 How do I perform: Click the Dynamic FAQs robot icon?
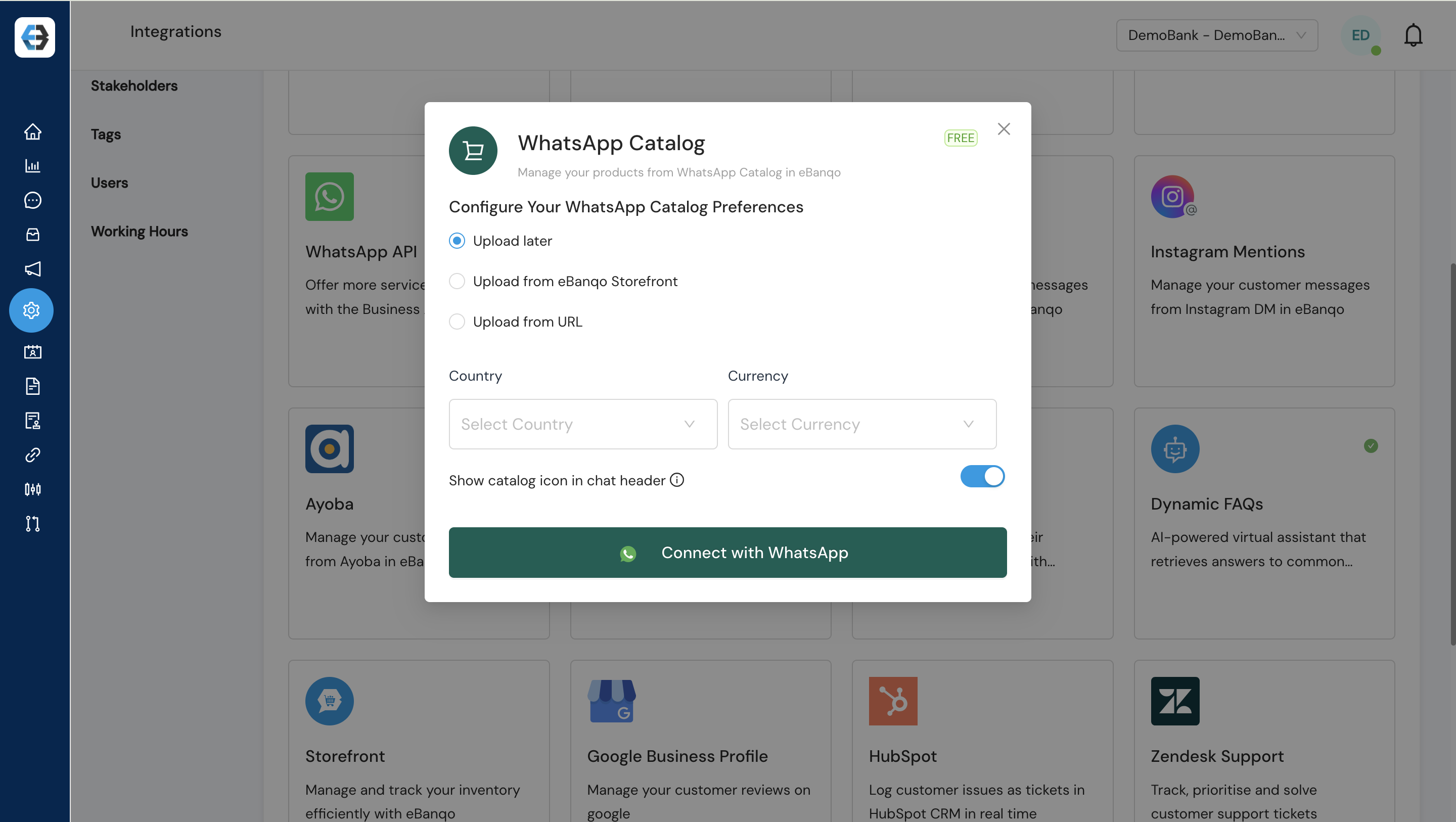[x=1175, y=449]
